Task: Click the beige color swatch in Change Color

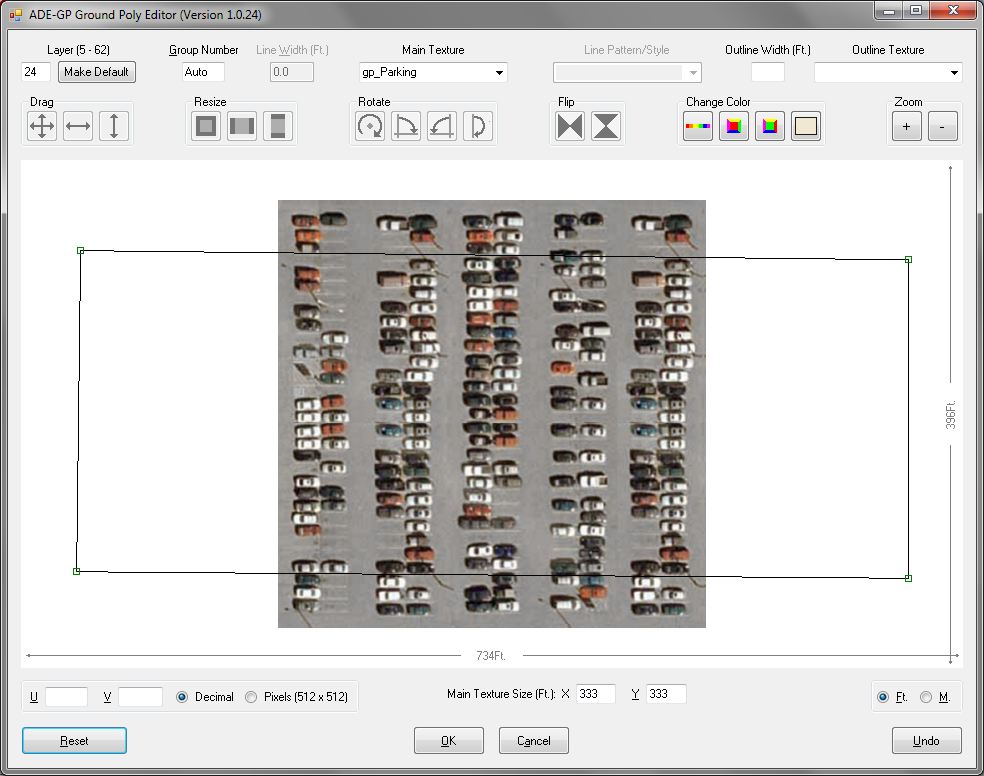Action: 806,126
